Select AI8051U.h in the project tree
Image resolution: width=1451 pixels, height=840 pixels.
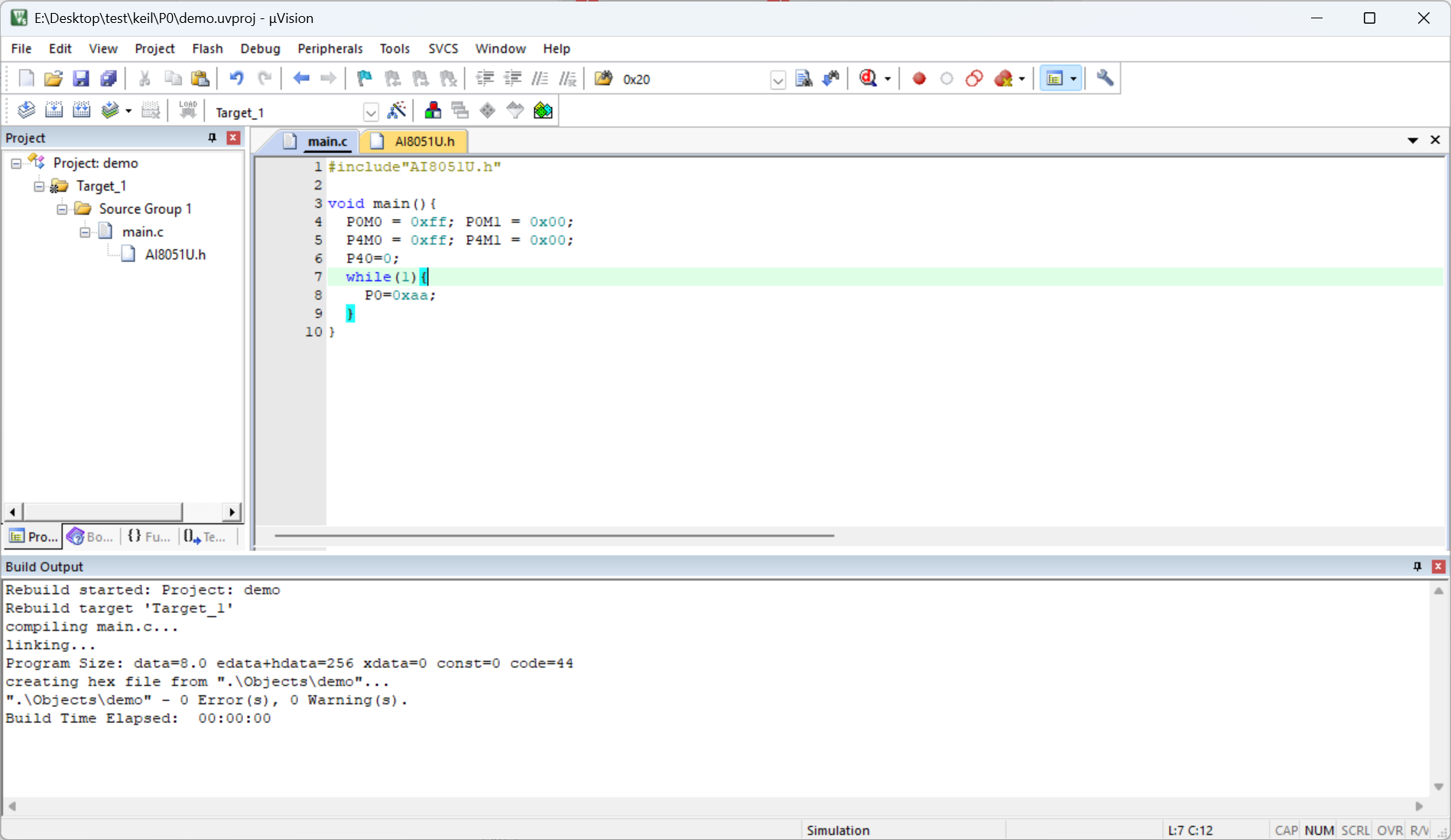pos(174,255)
